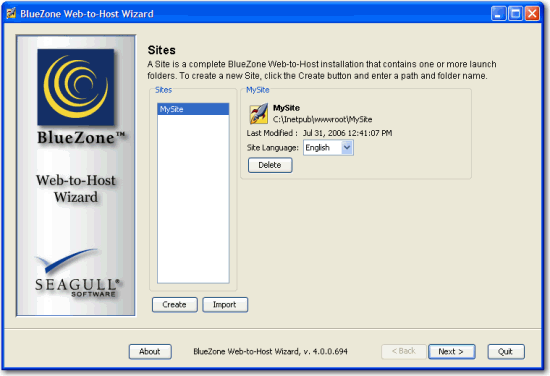Create a new site
This screenshot has width=550, height=376.
click(175, 304)
